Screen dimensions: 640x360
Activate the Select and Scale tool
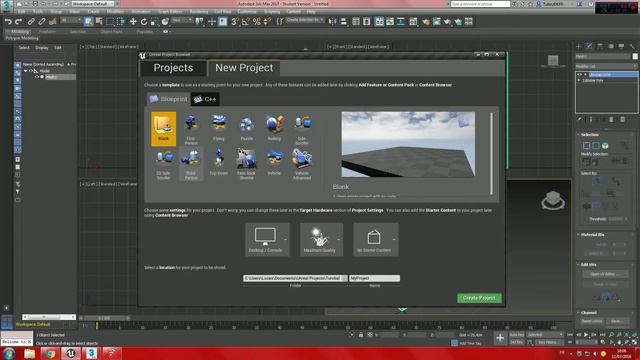point(154,22)
